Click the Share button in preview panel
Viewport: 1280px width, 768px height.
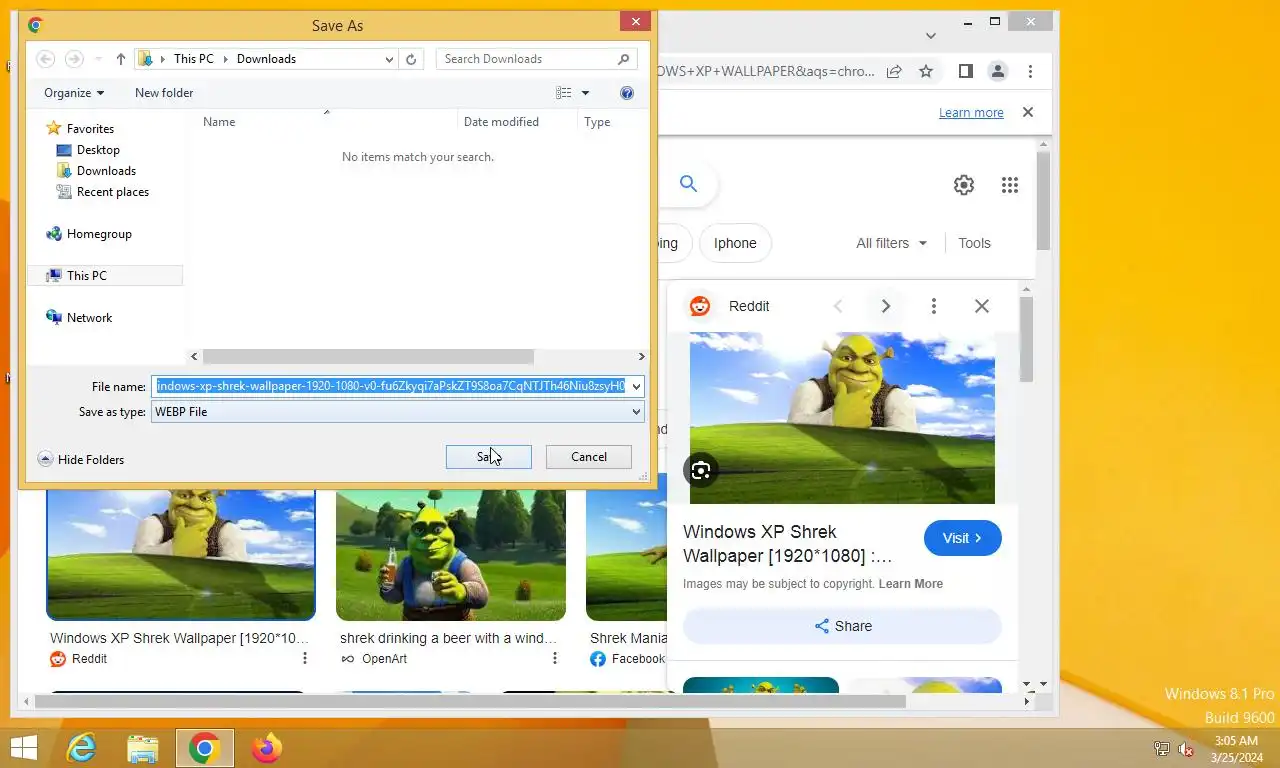click(842, 626)
